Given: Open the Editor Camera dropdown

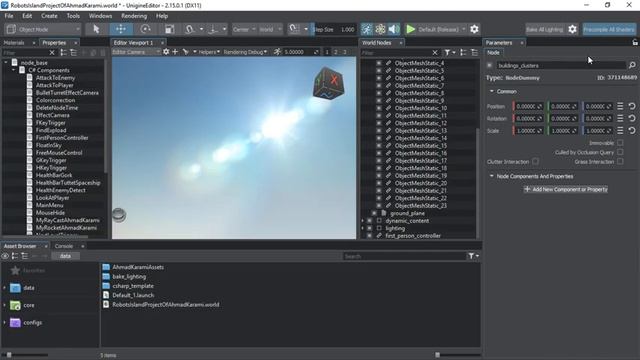Looking at the screenshot, I should 136,52.
